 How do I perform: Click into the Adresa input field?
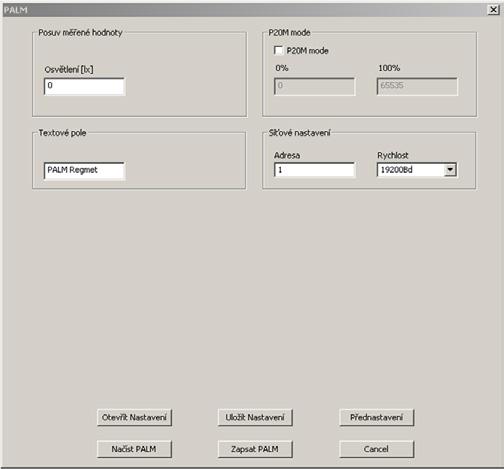(314, 170)
